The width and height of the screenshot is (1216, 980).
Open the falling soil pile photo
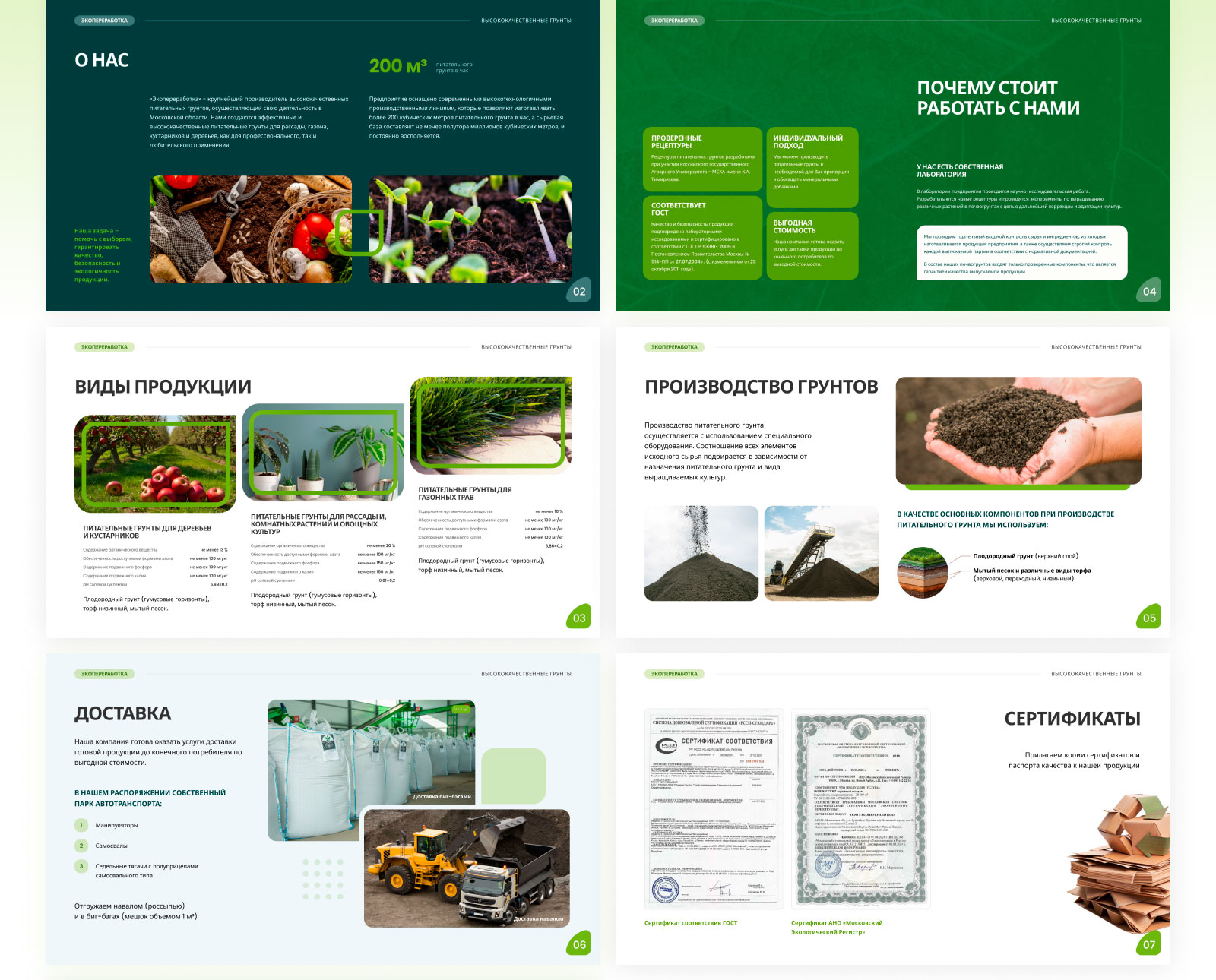(x=701, y=553)
